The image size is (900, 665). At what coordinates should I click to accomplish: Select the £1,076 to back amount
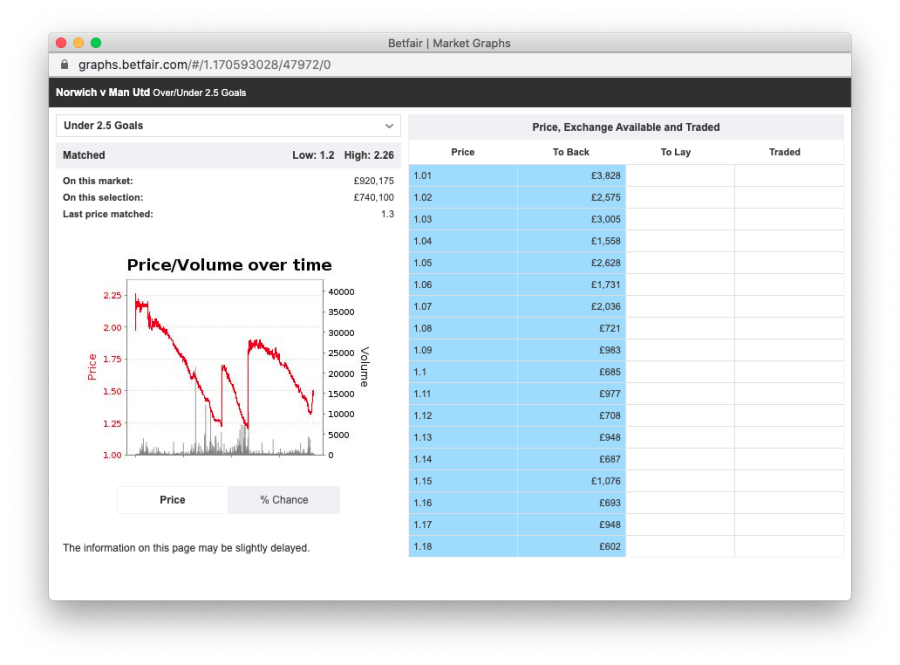tap(571, 481)
